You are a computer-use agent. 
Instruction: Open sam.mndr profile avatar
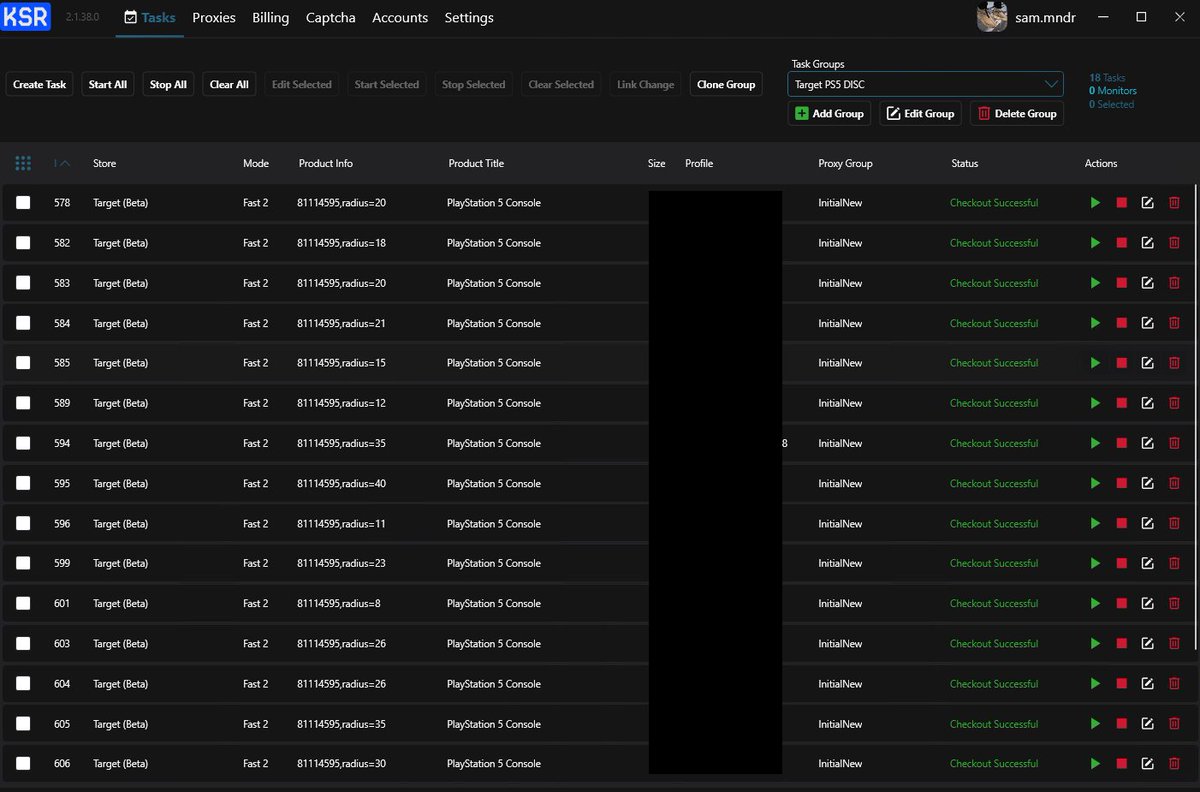(992, 18)
